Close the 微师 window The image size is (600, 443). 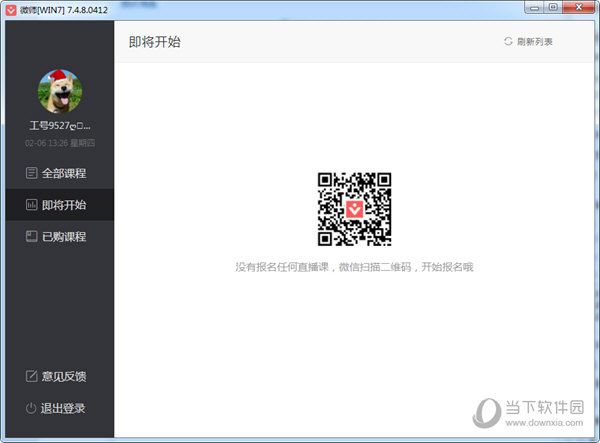579,8
